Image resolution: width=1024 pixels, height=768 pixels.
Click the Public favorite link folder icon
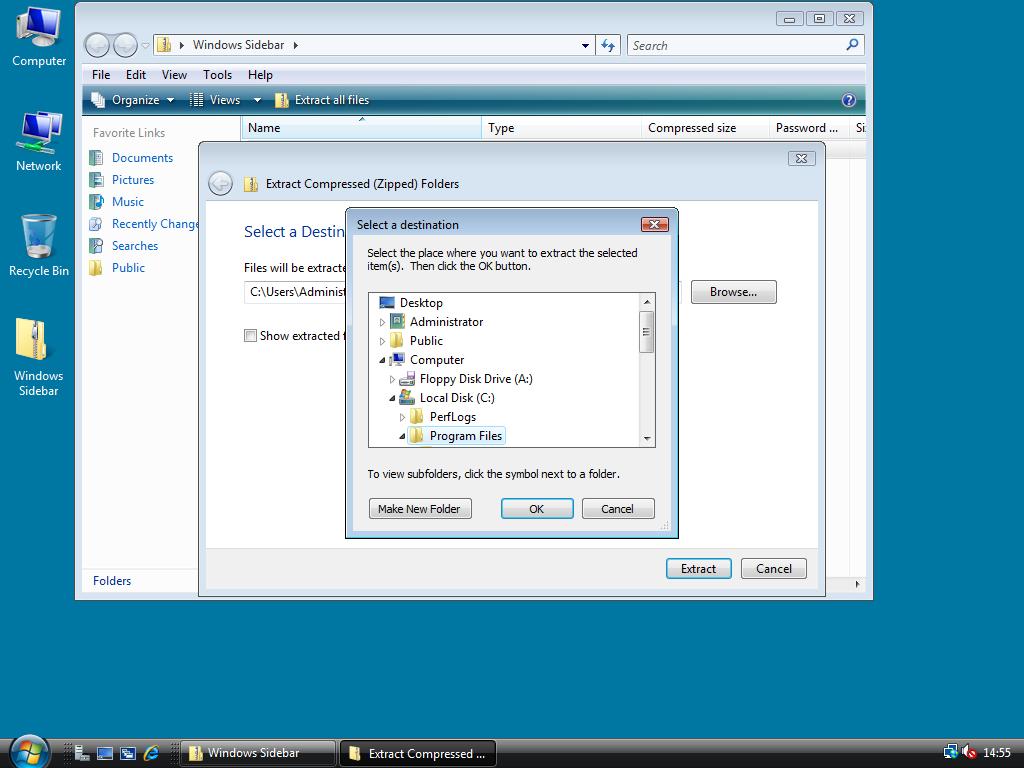96,268
